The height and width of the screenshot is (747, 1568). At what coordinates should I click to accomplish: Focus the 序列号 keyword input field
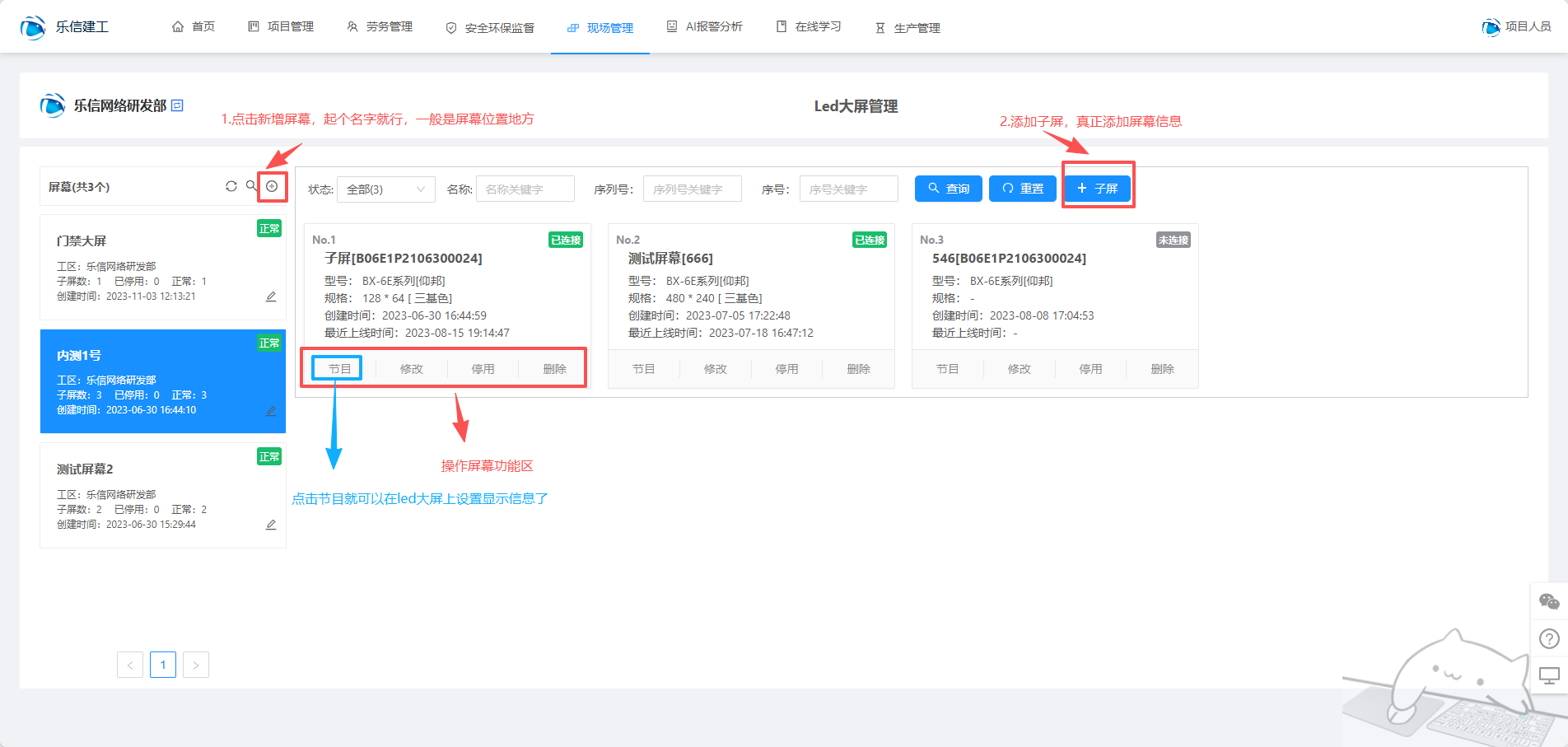pos(692,189)
